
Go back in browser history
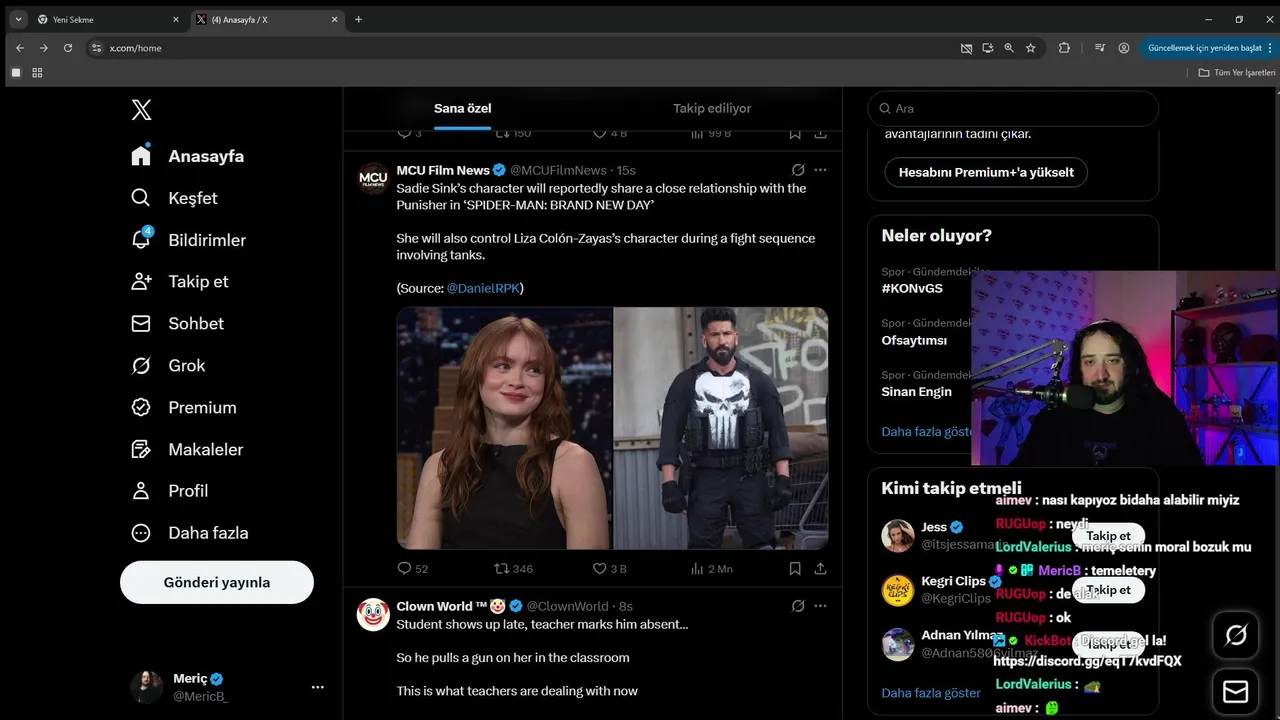pyautogui.click(x=20, y=48)
